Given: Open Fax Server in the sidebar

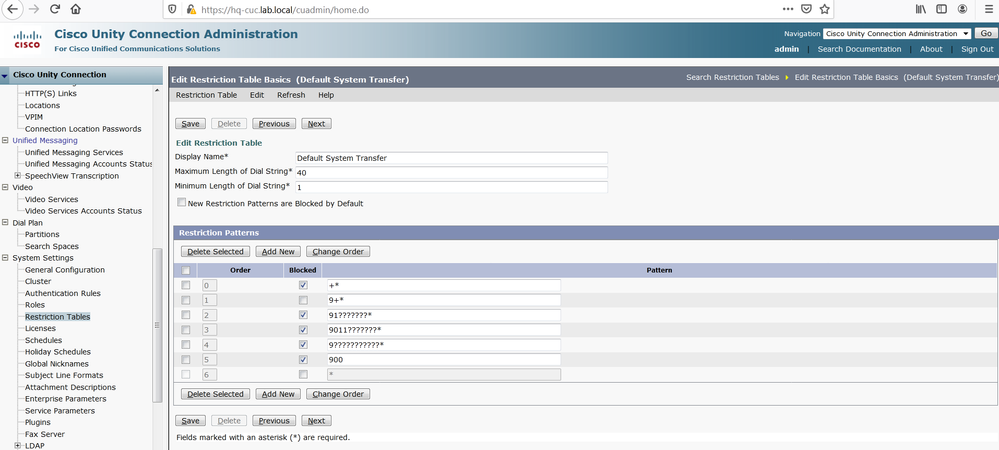Looking at the screenshot, I should (x=45, y=434).
